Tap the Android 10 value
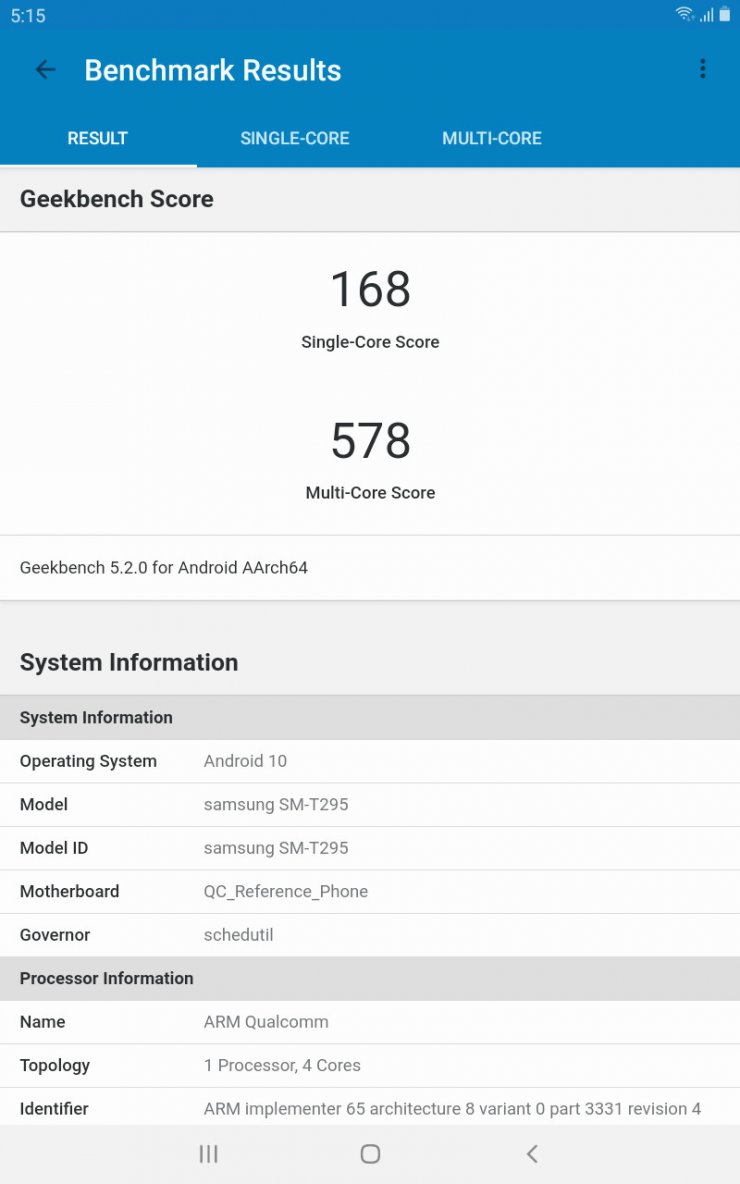 click(x=245, y=761)
